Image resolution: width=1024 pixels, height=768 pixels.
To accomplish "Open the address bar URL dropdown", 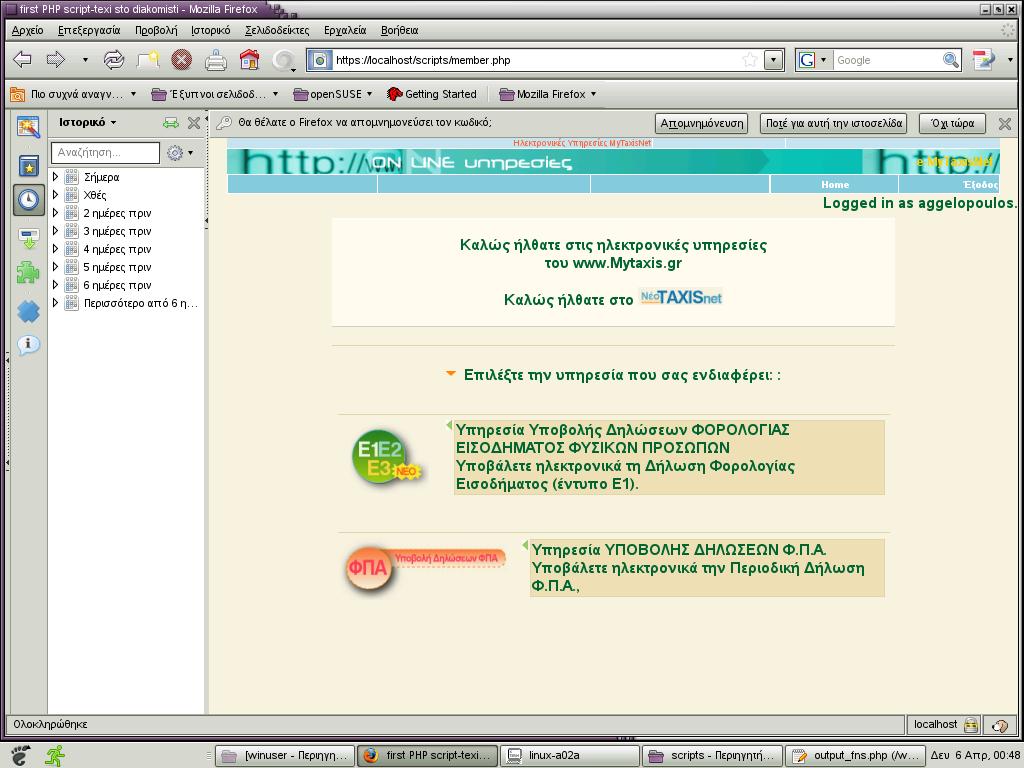I will tap(774, 60).
